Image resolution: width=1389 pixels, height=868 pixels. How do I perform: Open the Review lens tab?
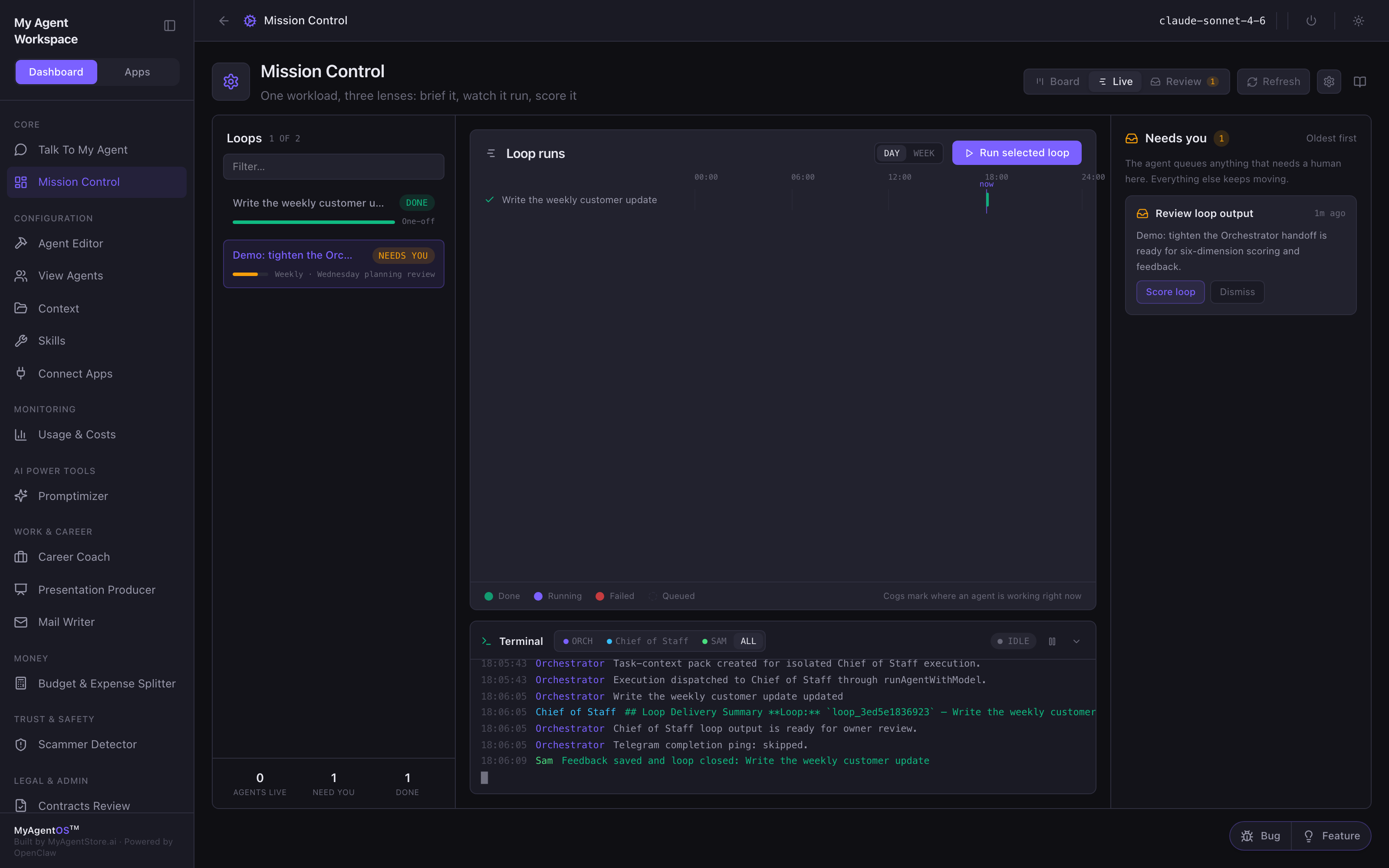pyautogui.click(x=1184, y=82)
